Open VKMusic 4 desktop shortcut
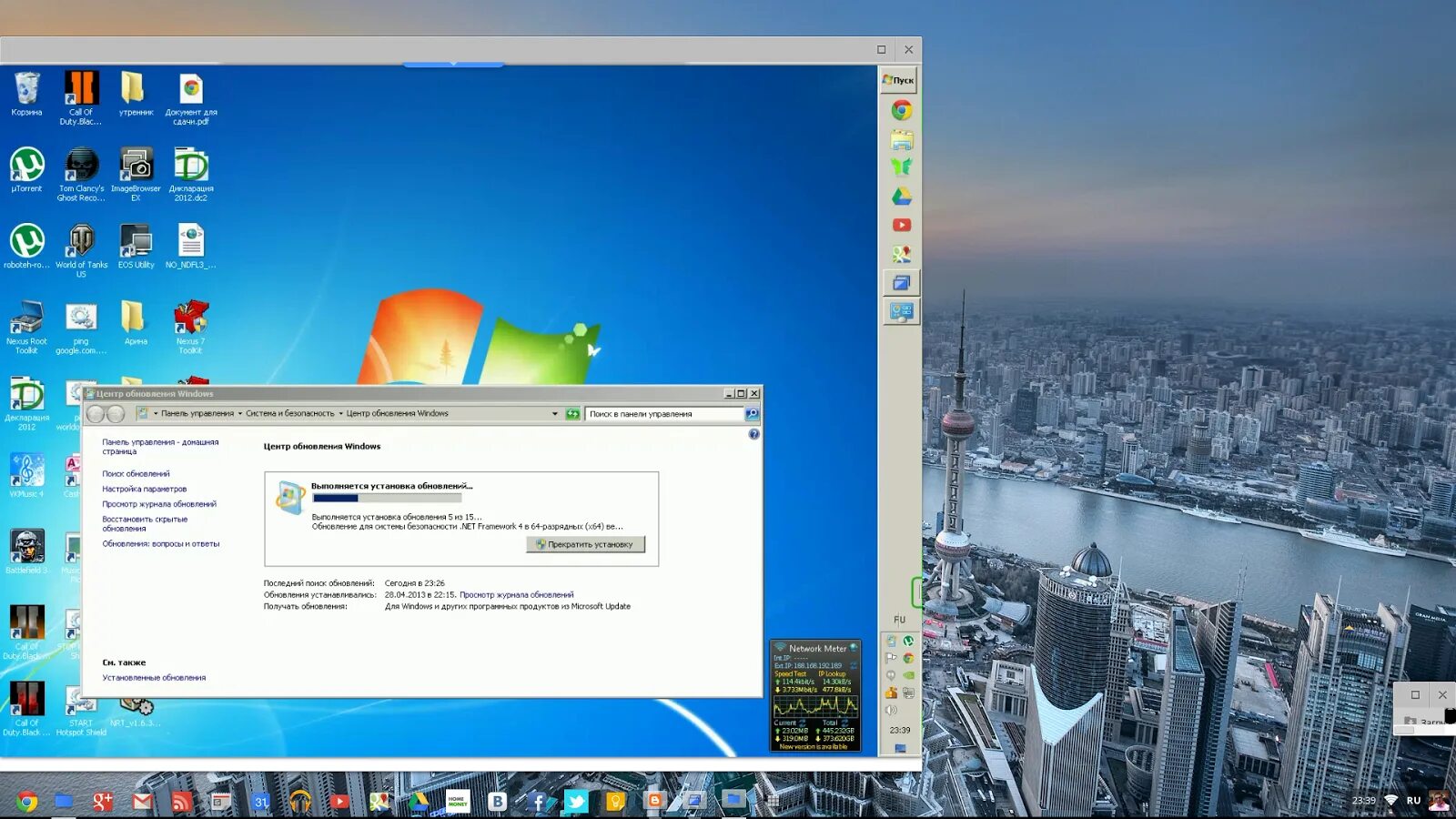The width and height of the screenshot is (1456, 819). point(26,475)
